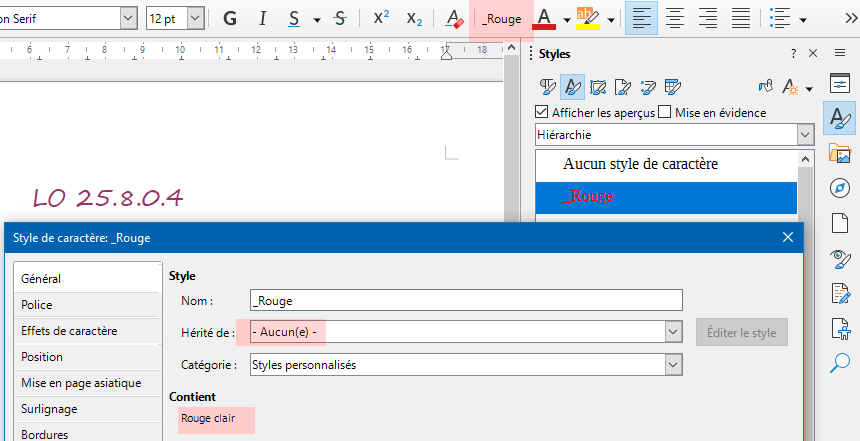Open Paragraph Styles in Styles panel

(548, 87)
